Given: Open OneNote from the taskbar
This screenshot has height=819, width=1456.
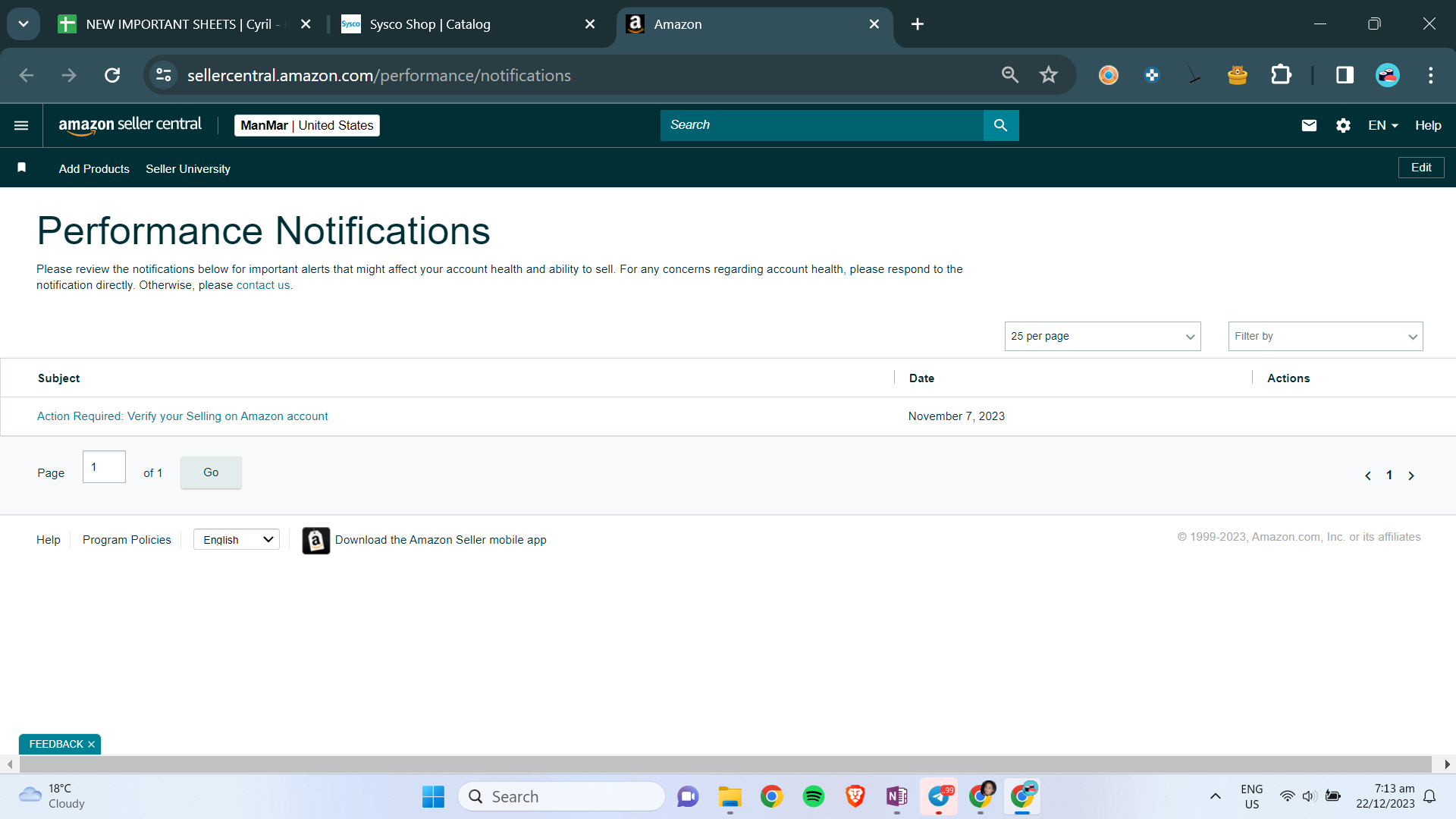Looking at the screenshot, I should click(x=897, y=796).
